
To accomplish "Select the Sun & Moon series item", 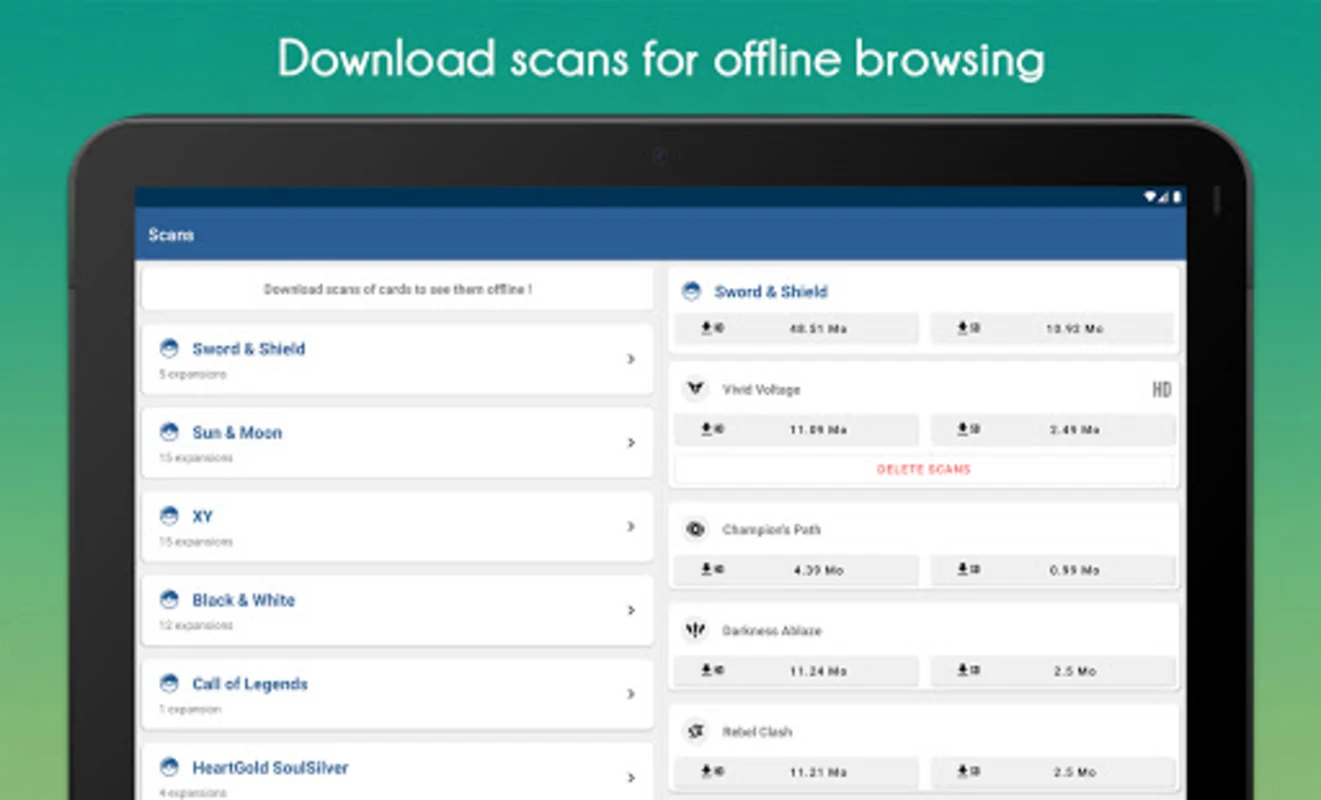I will pyautogui.click(x=397, y=442).
